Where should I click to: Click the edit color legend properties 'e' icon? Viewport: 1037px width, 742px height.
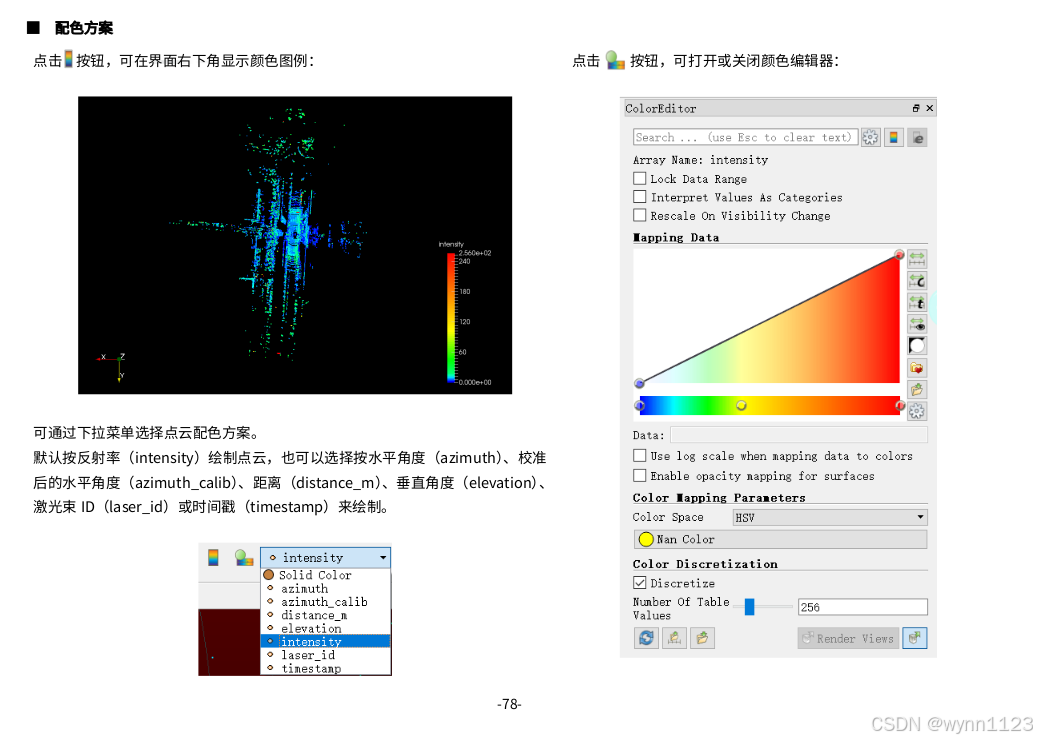tap(917, 138)
